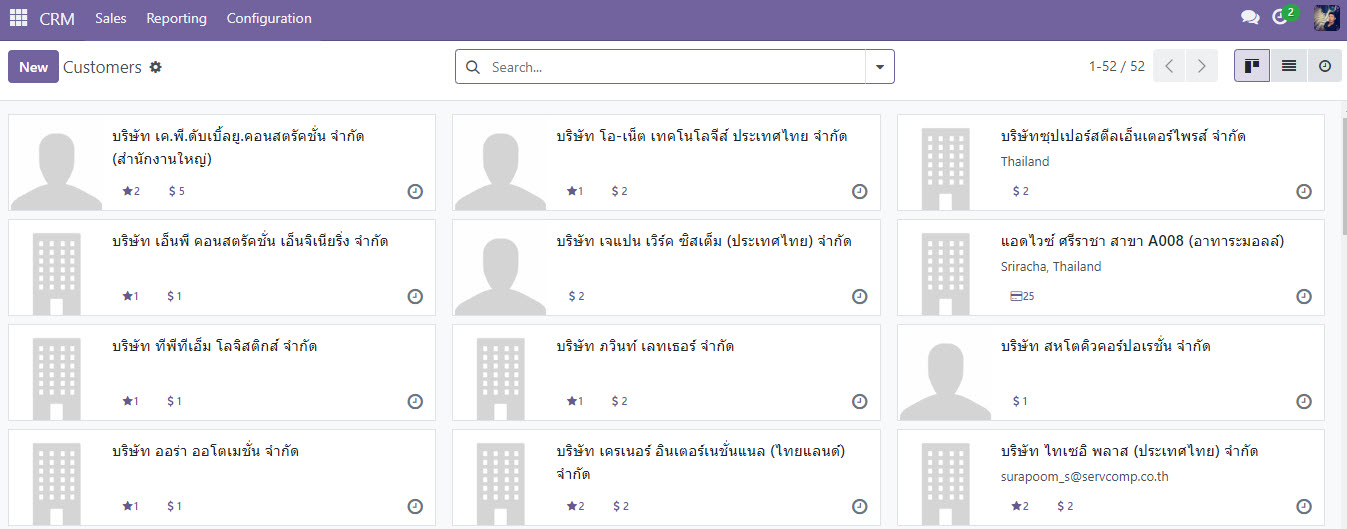This screenshot has height=529, width=1347.
Task: Open the Configuration dropdown menu
Action: (269, 18)
